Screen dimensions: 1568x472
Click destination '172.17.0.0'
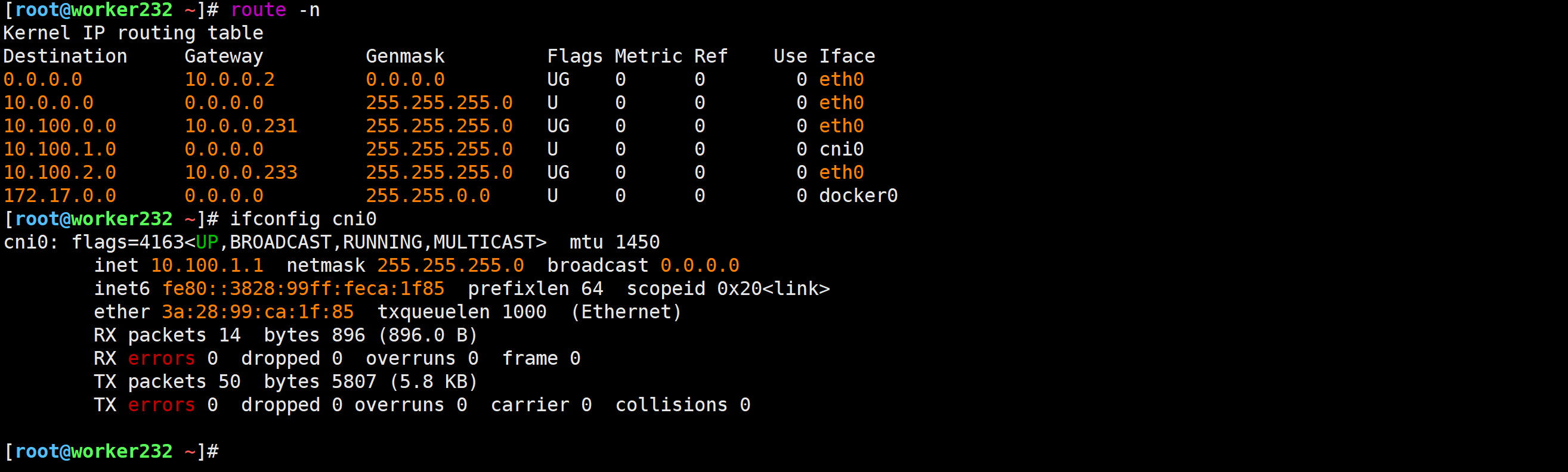coord(60,195)
